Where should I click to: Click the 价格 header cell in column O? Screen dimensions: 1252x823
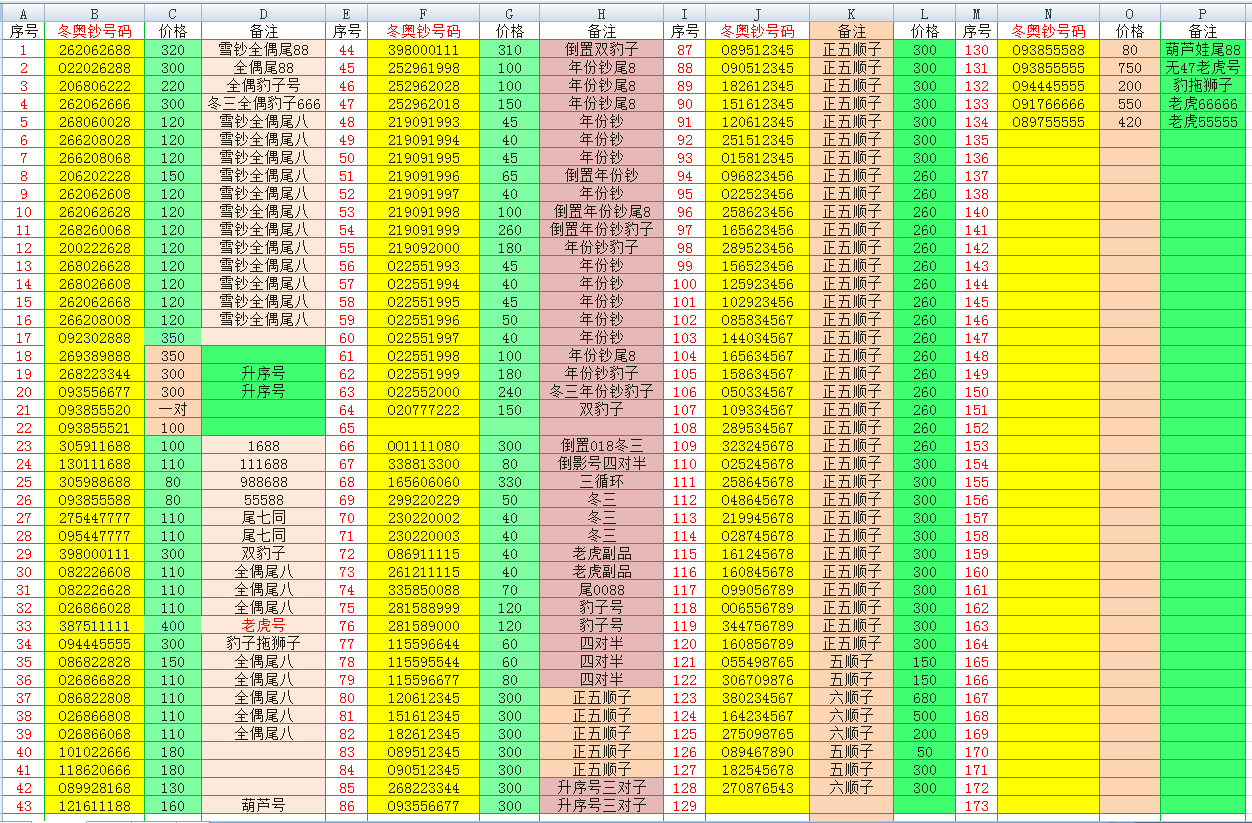[1130, 32]
